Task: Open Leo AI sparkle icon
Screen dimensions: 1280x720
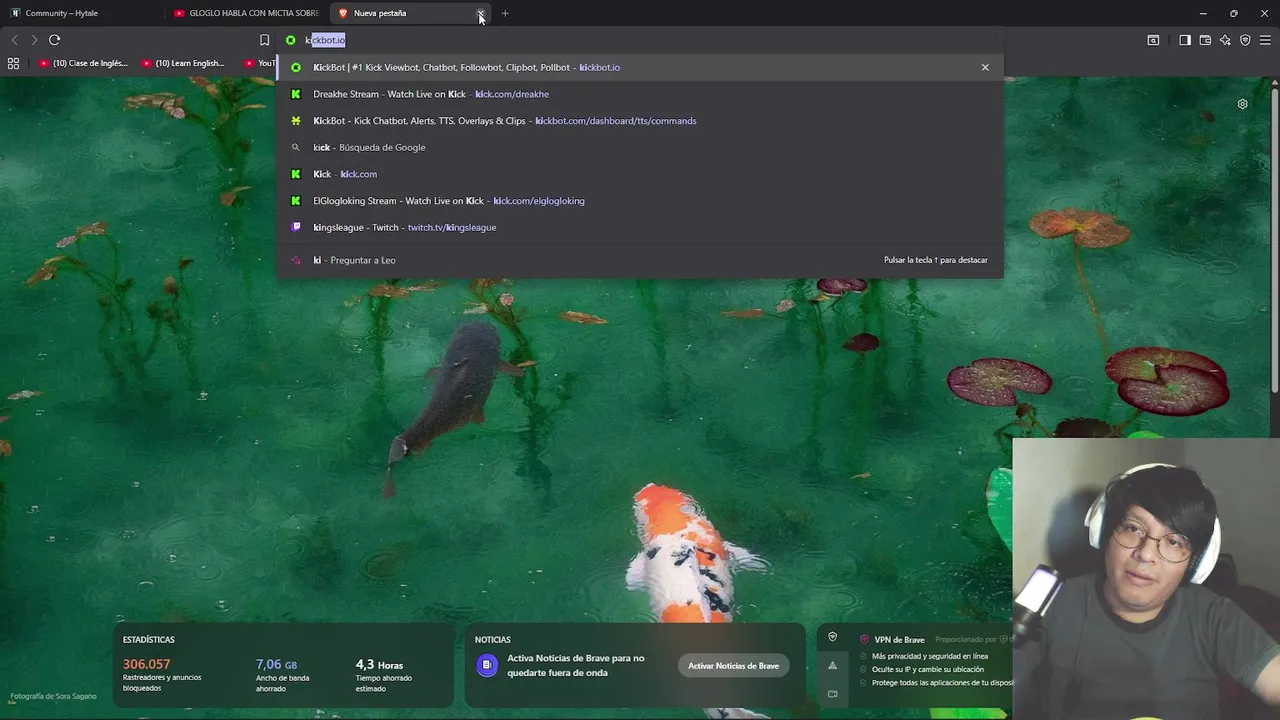Action: (x=1225, y=40)
